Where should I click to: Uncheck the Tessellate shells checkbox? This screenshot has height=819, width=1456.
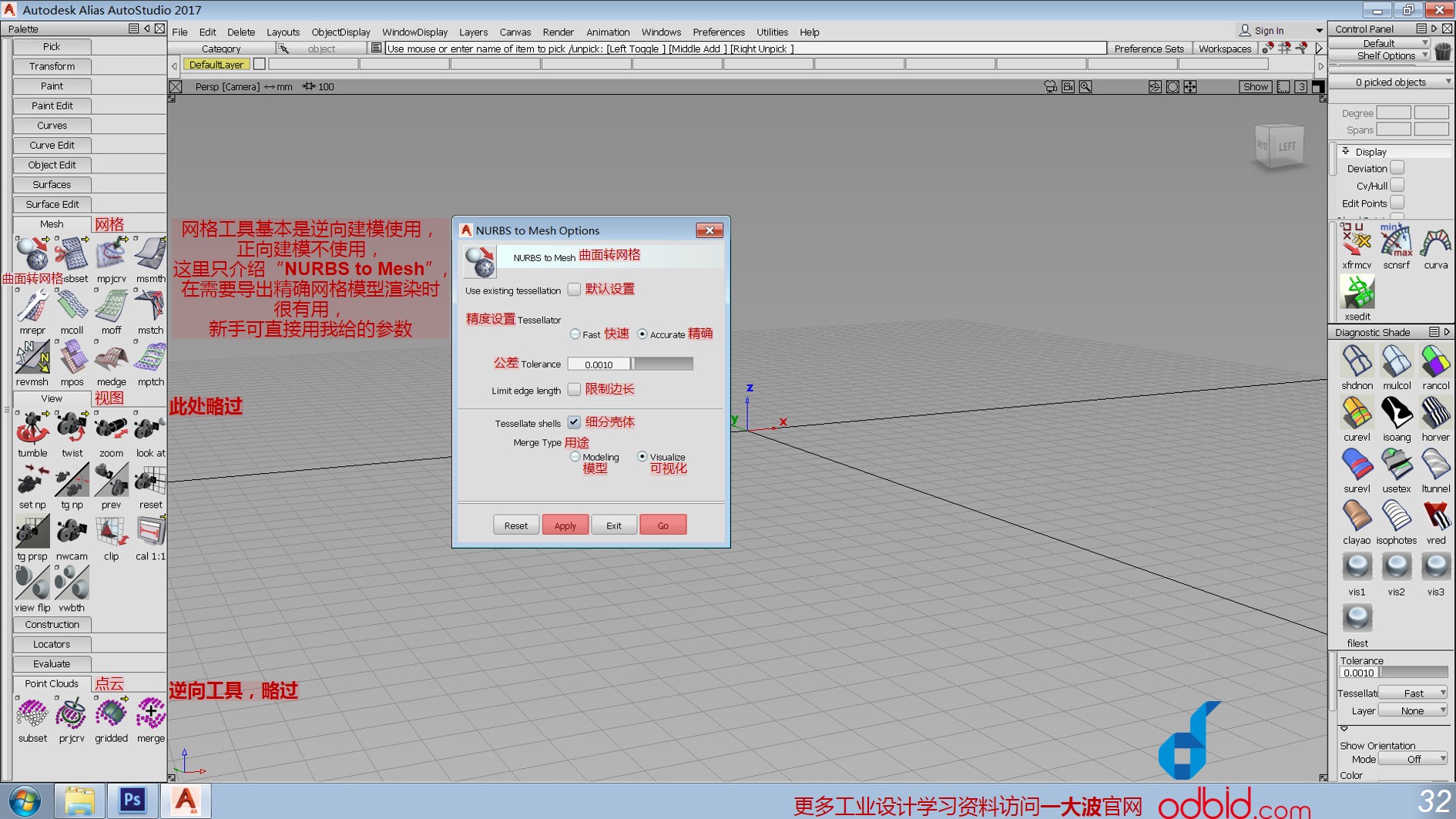[x=574, y=422]
